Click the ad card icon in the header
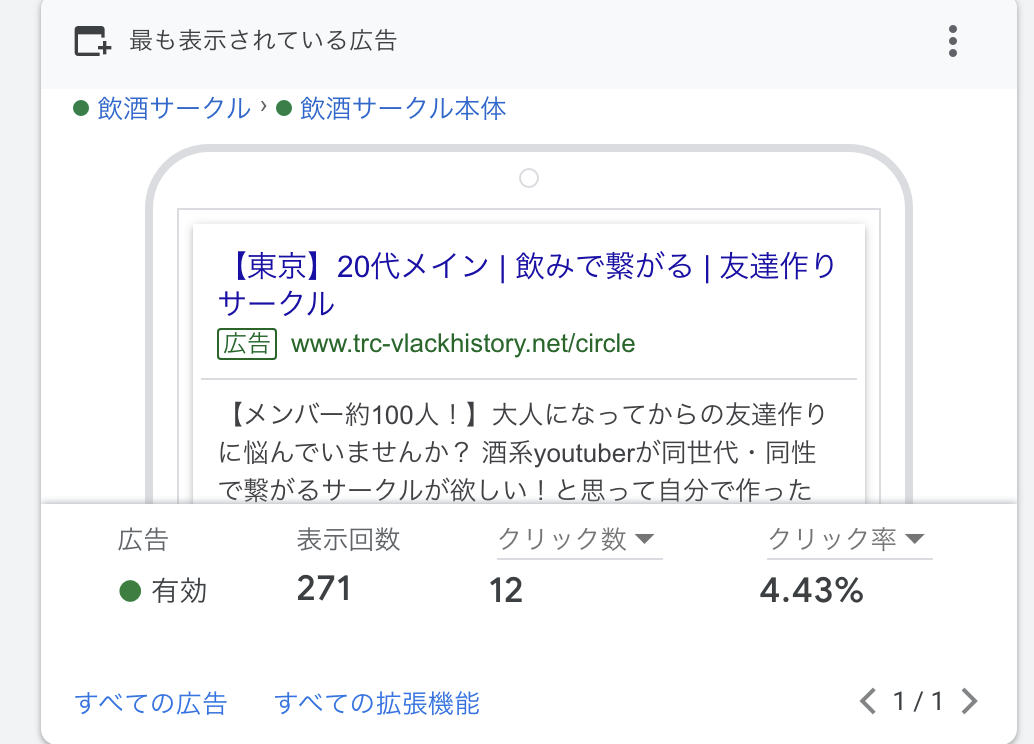The width and height of the screenshot is (1034, 744). [92, 41]
